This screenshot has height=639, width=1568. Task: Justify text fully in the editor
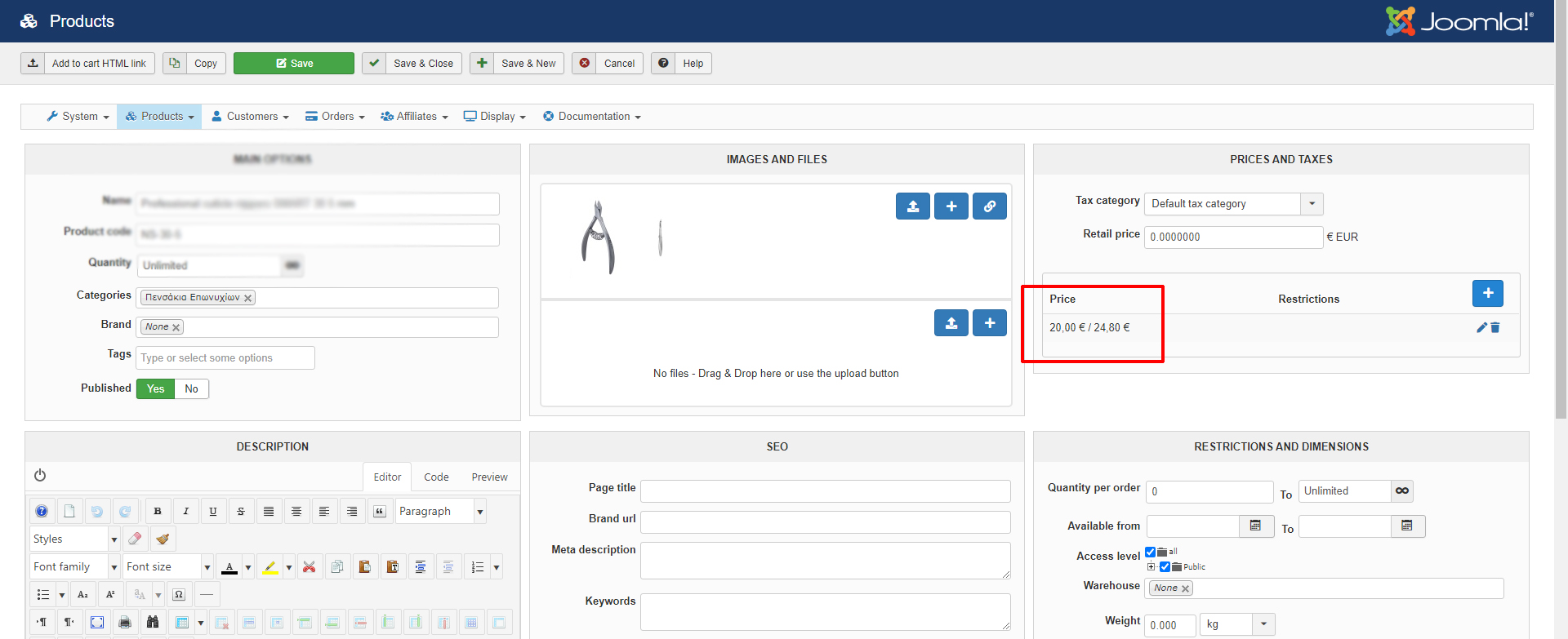(269, 512)
